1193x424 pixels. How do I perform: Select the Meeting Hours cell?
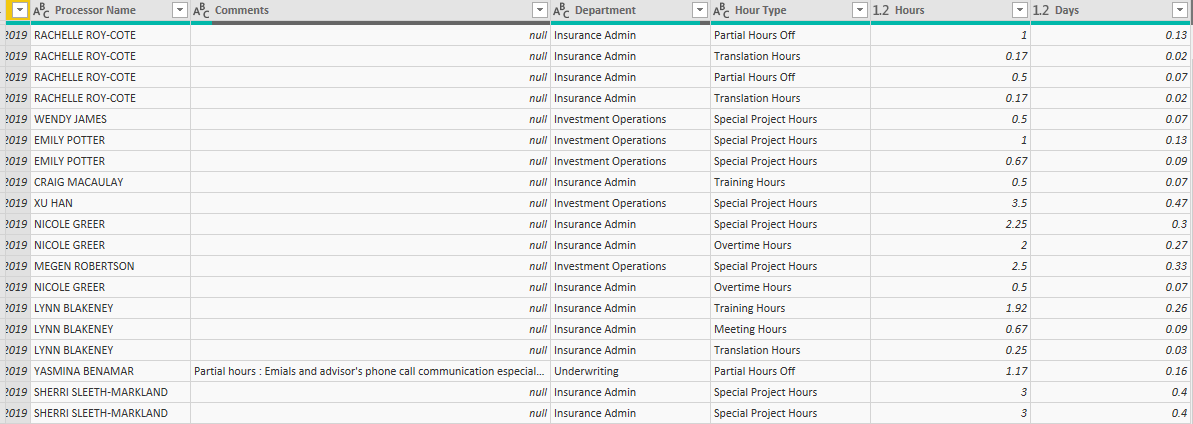pyautogui.click(x=790, y=330)
